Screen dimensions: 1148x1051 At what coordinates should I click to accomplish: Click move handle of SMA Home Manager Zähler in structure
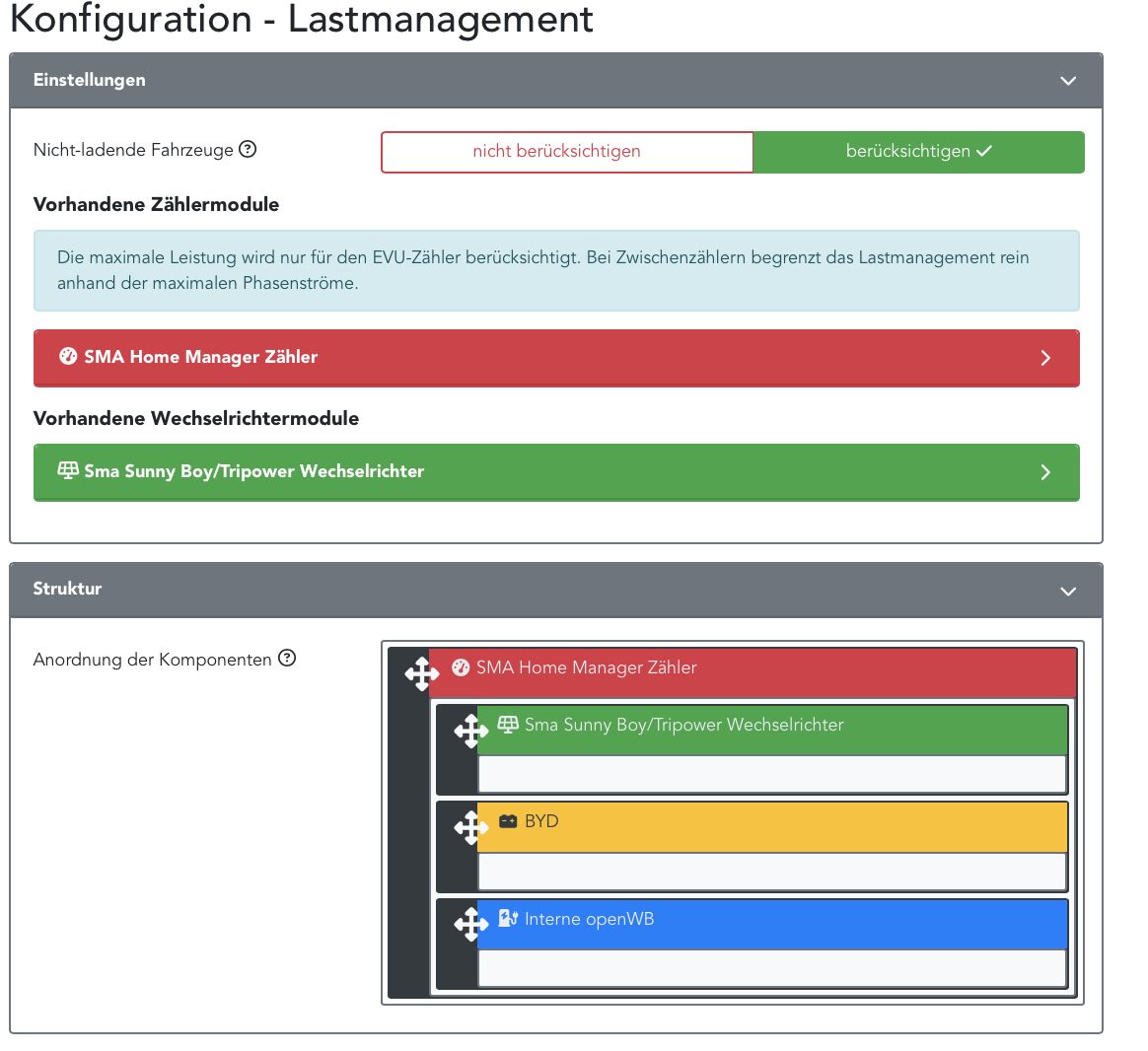coord(422,673)
